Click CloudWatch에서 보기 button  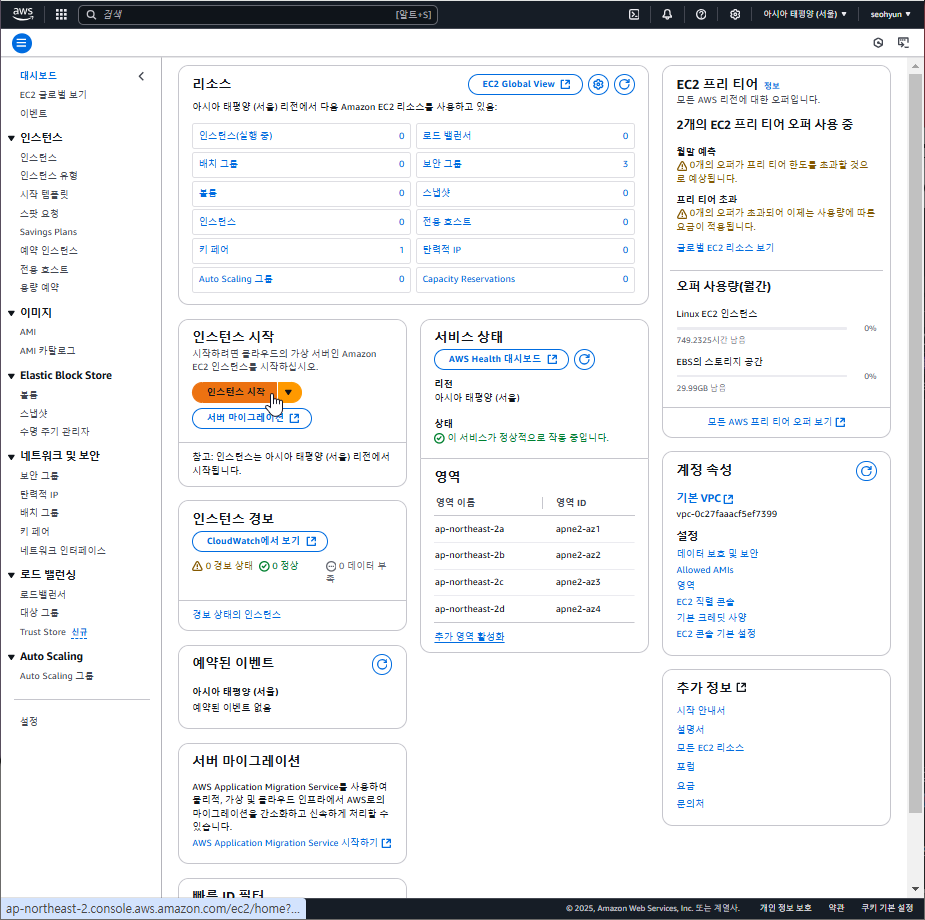click(x=260, y=541)
